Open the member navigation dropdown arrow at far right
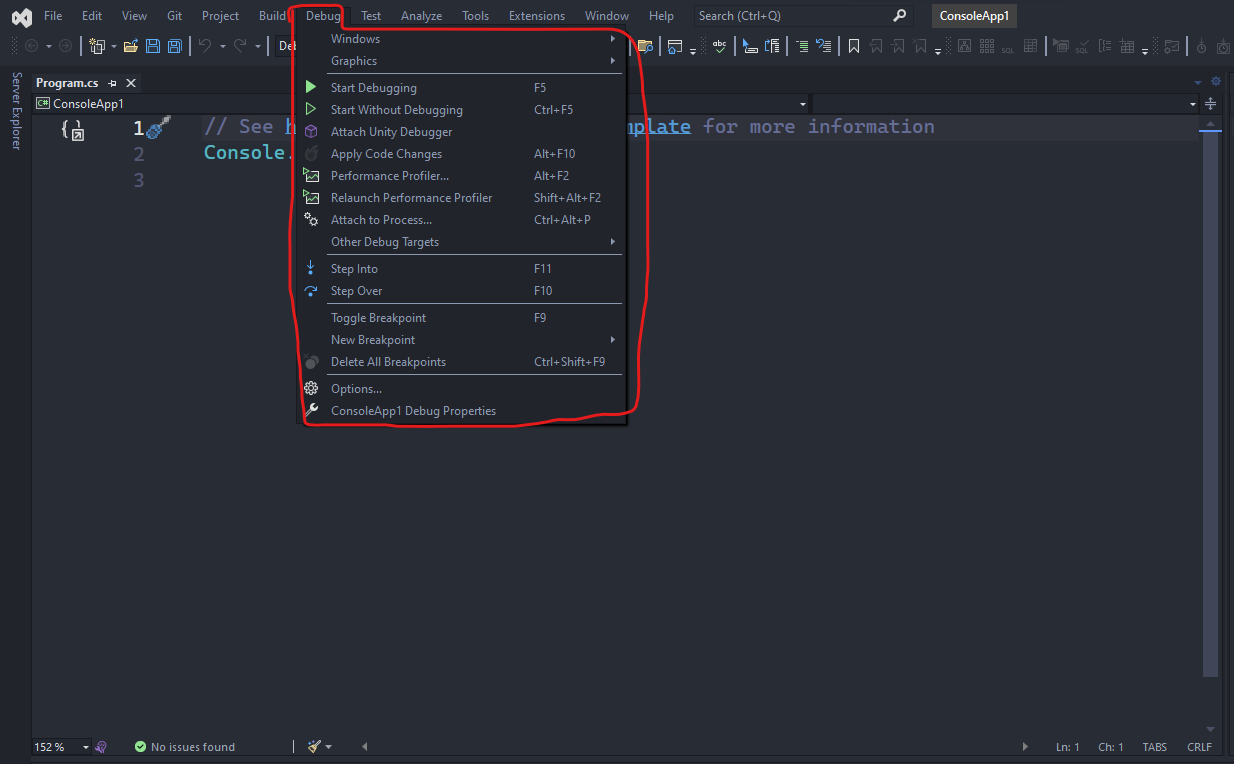 (x=1192, y=104)
